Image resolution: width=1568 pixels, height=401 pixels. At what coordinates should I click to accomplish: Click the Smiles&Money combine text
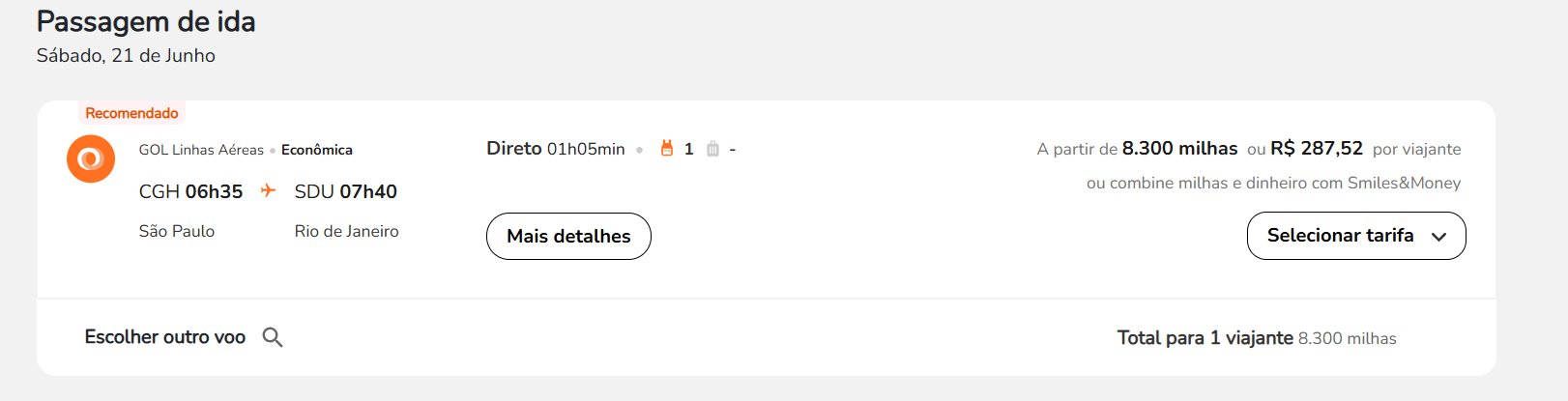[x=1274, y=183]
